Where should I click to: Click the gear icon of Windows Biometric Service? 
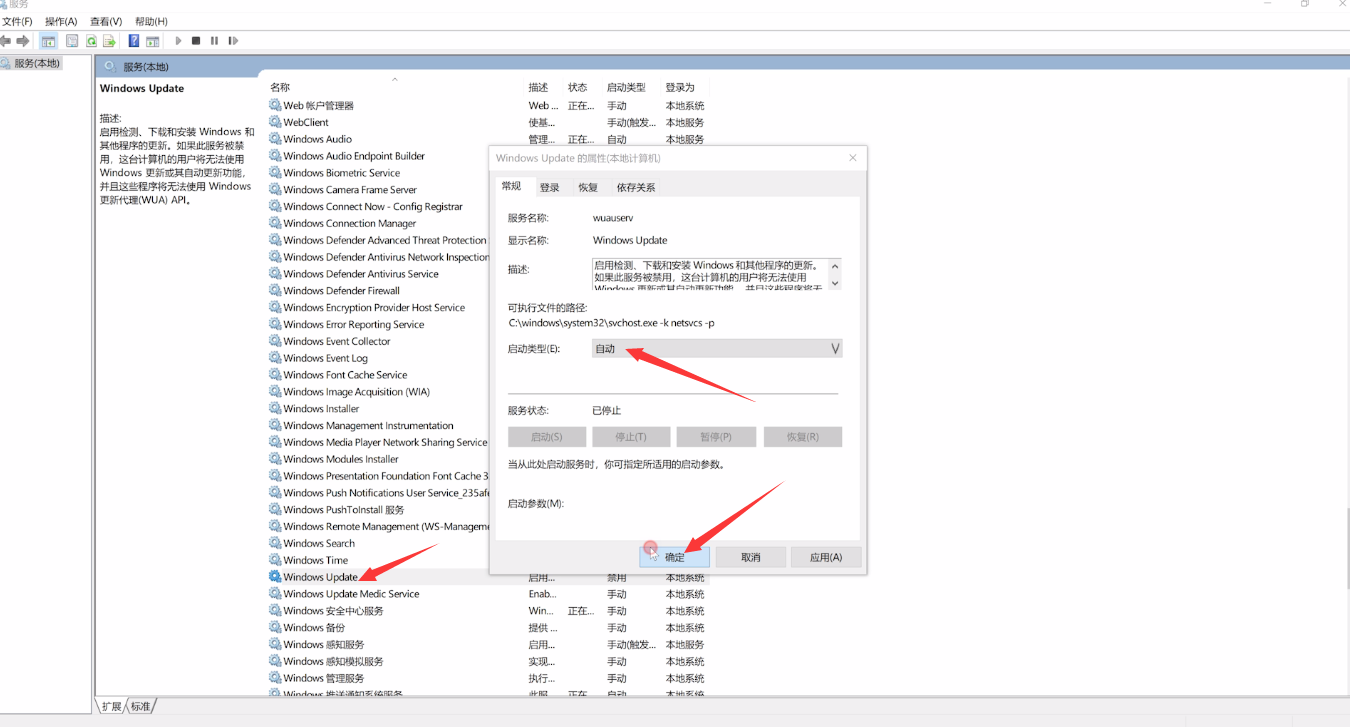coord(275,173)
